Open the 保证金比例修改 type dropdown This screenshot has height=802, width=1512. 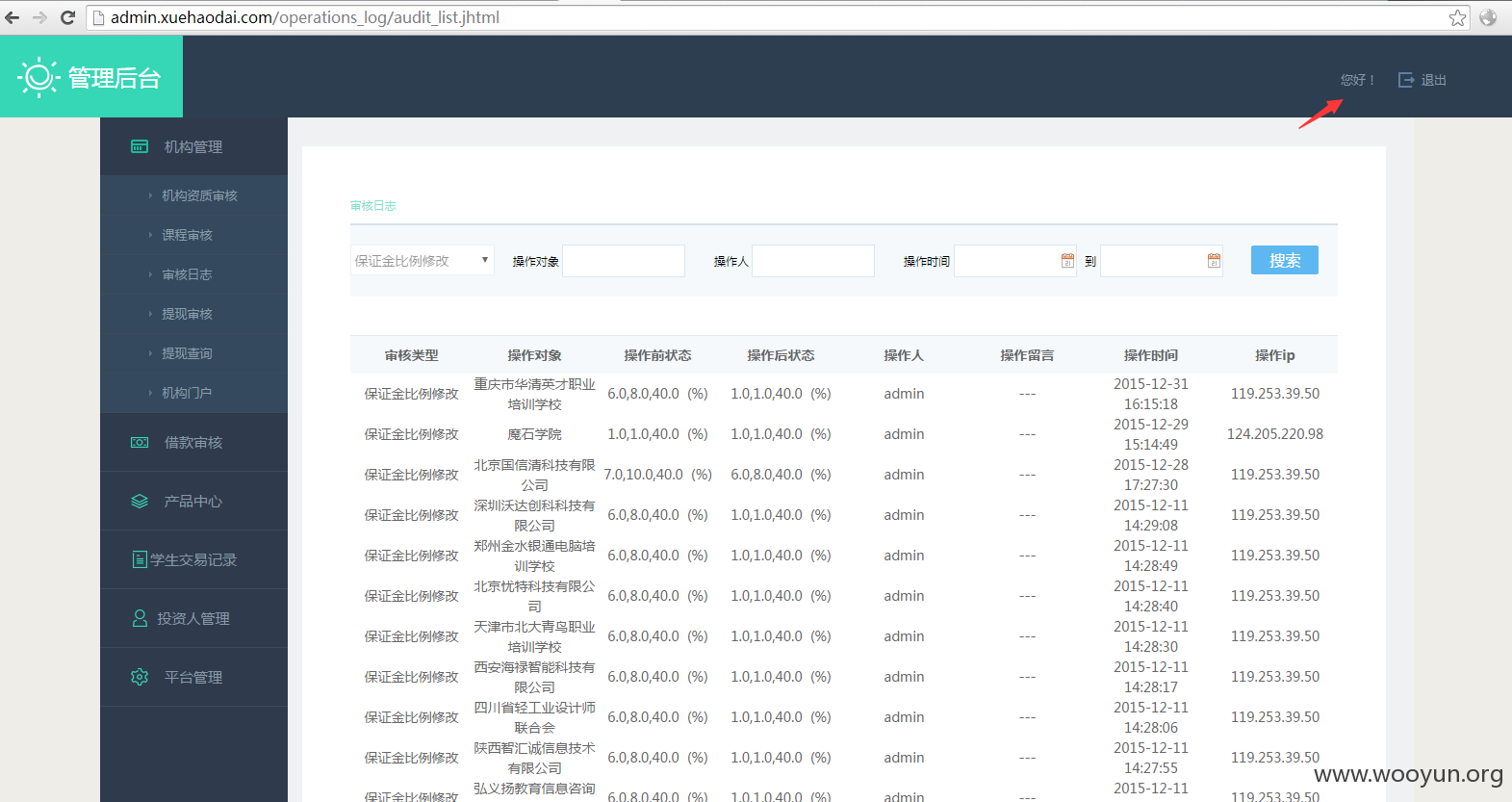[422, 261]
